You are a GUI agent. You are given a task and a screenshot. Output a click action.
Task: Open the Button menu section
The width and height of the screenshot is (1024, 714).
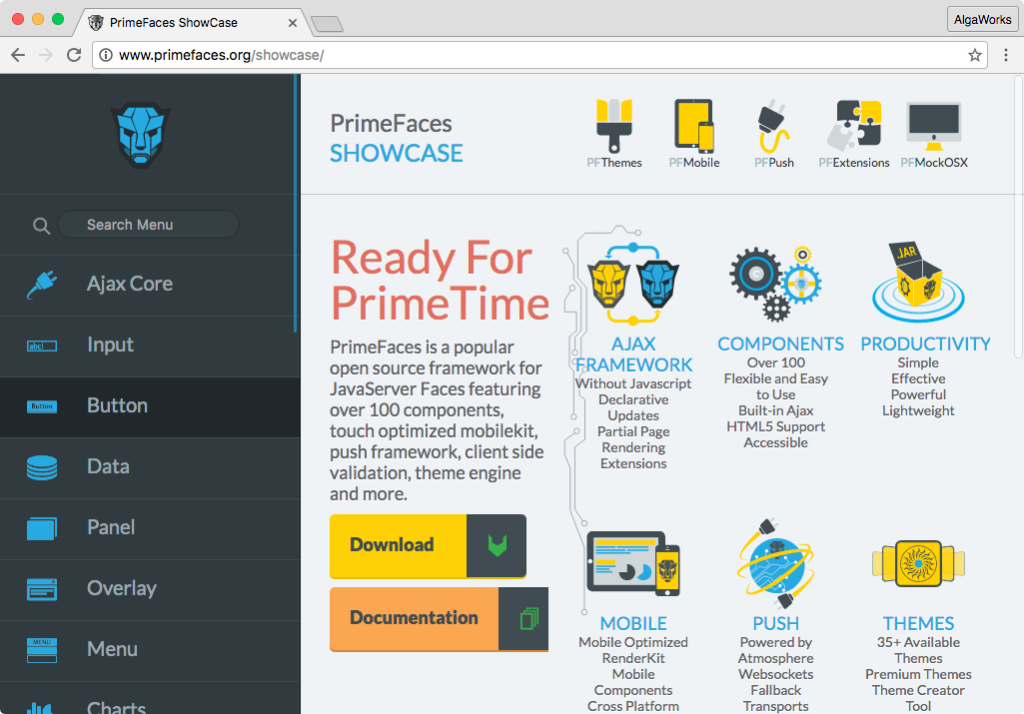[118, 405]
